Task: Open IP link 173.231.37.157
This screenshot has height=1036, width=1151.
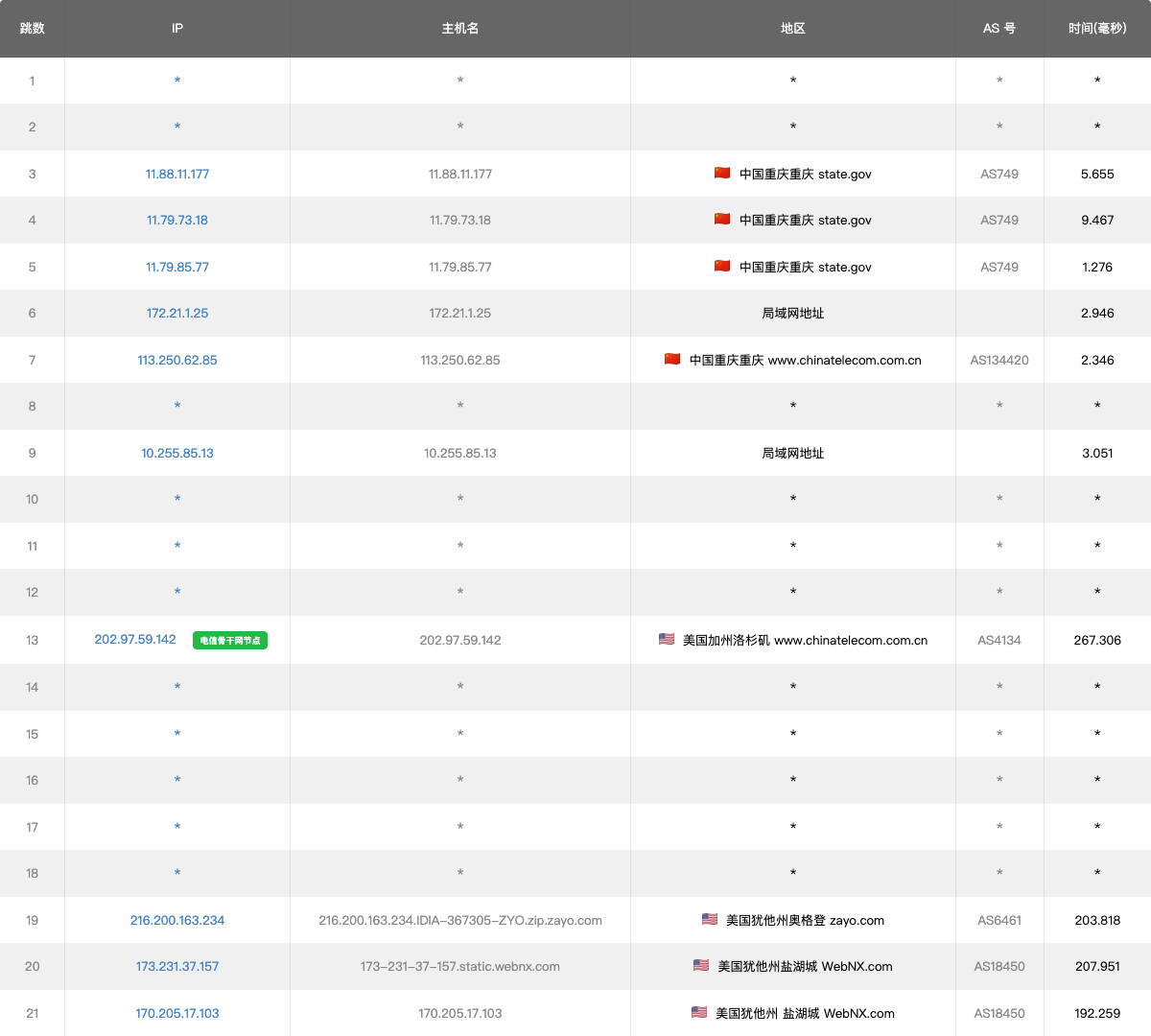Action: coord(177,966)
